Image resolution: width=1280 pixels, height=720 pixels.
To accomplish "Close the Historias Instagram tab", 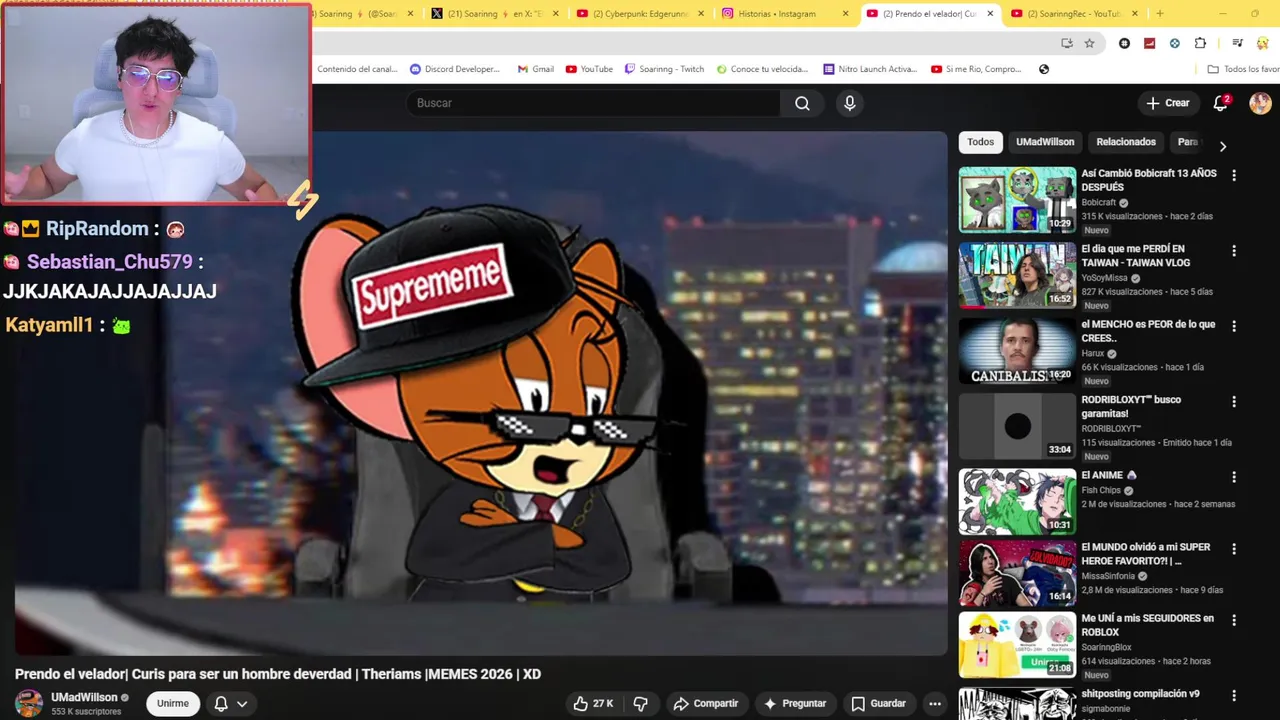I will (x=845, y=14).
